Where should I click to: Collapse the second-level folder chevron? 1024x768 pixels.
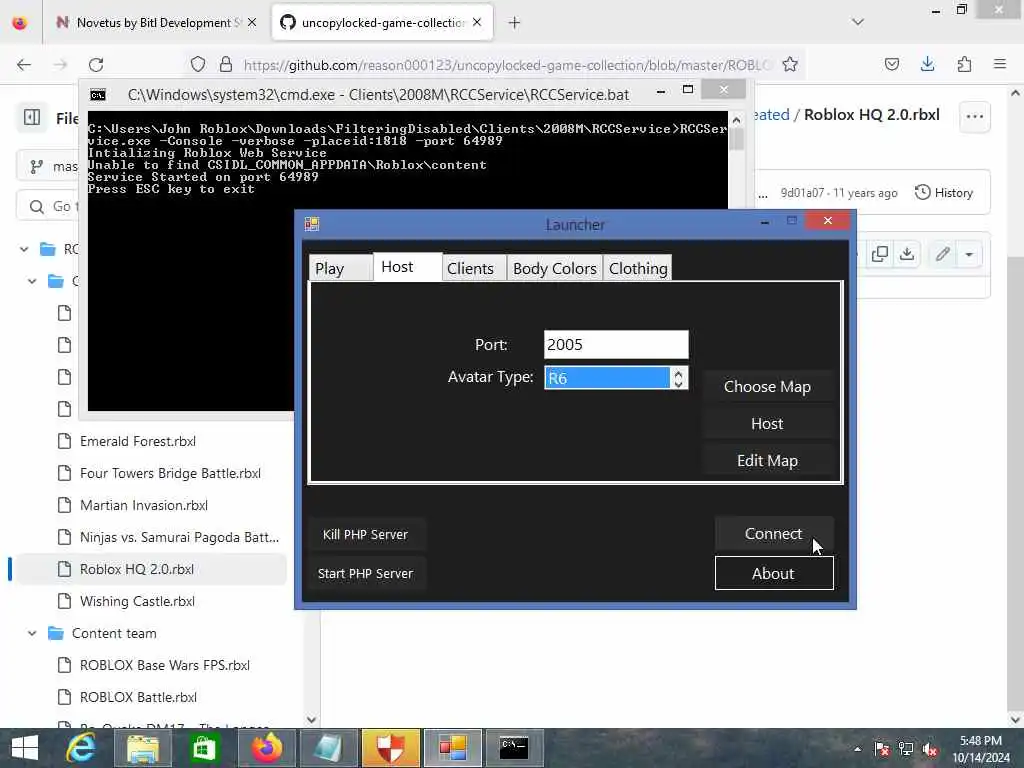[31, 281]
